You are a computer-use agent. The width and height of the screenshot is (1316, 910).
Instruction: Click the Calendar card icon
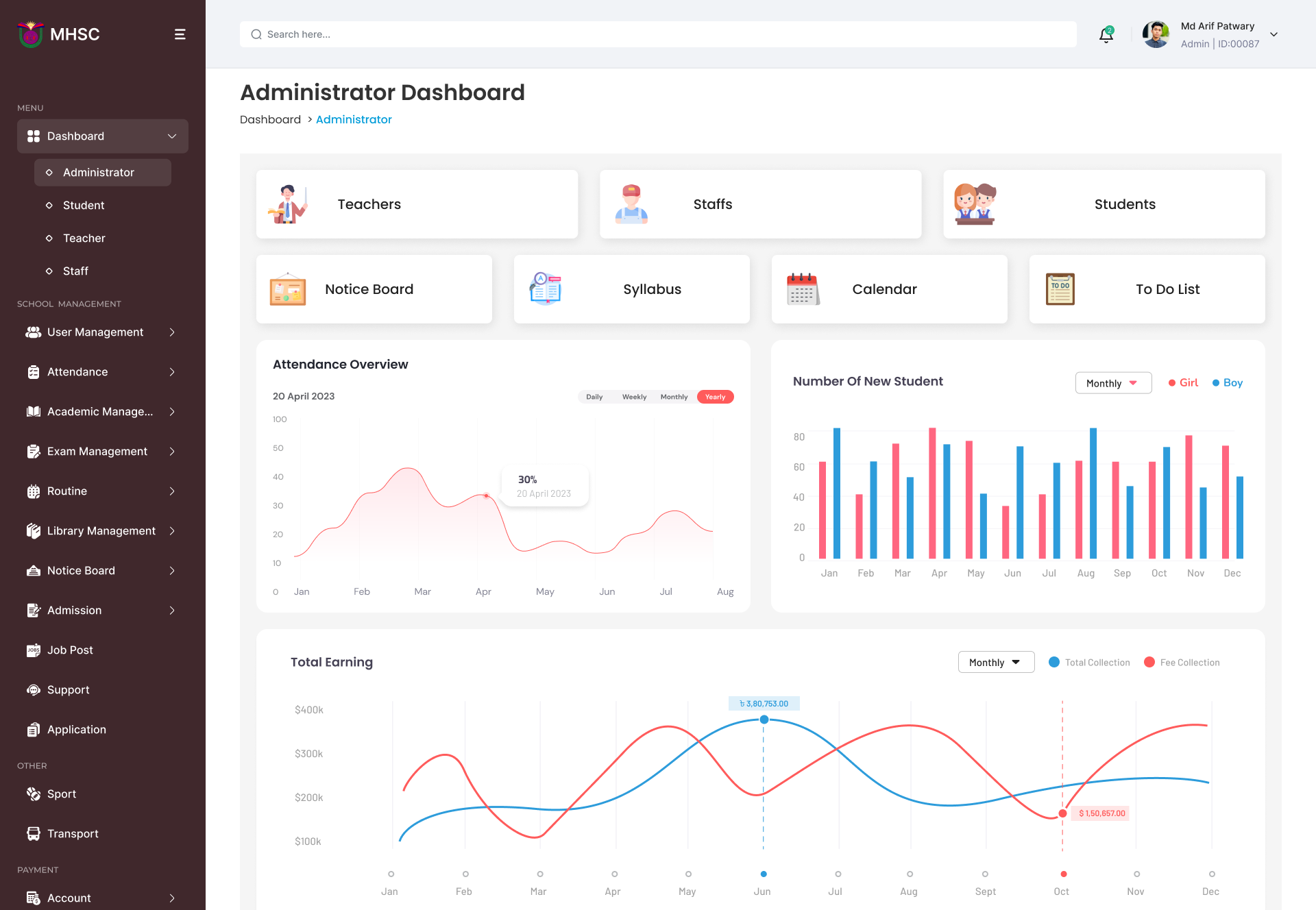click(803, 288)
